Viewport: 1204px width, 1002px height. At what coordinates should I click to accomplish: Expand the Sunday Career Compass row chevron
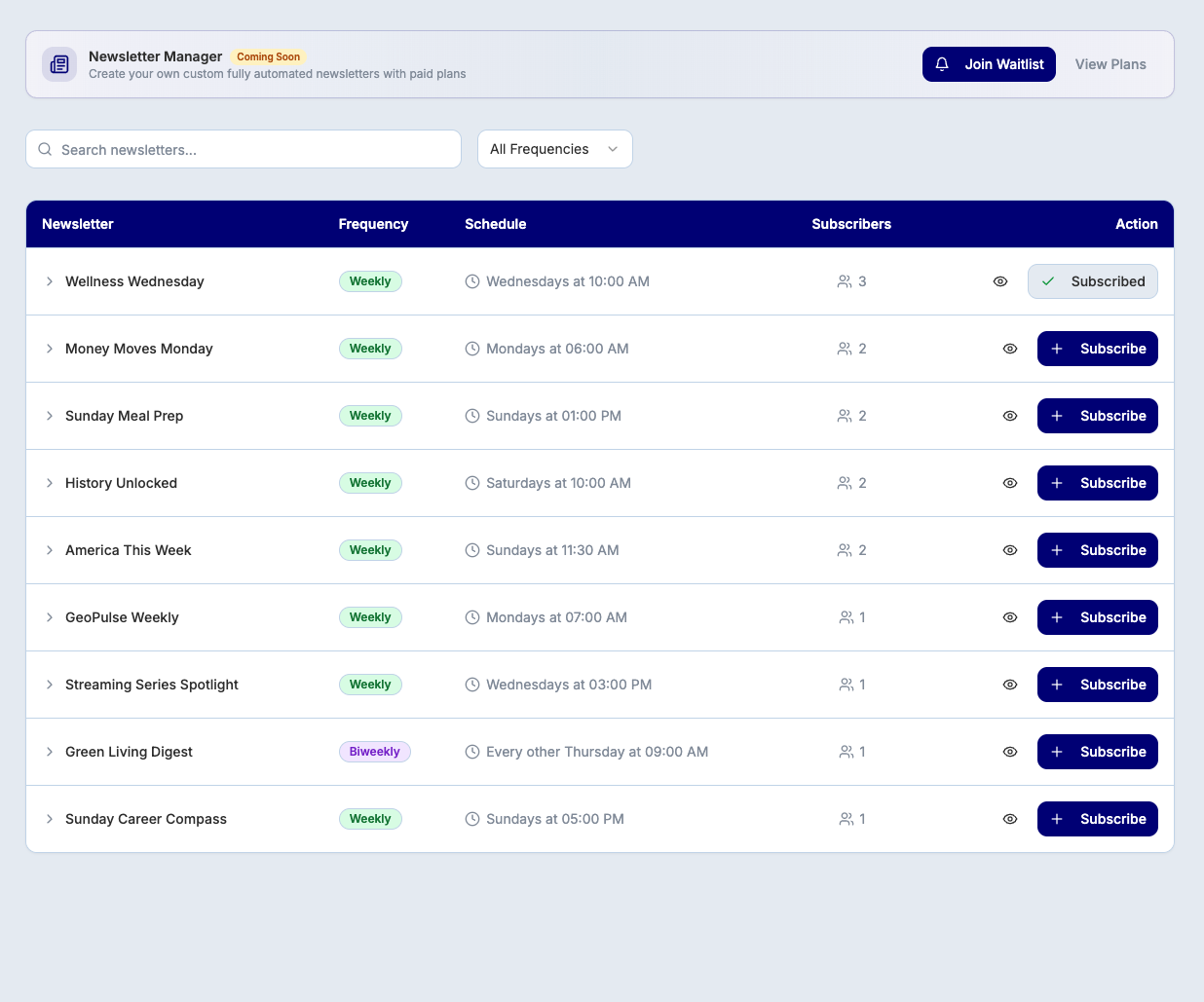coord(50,819)
